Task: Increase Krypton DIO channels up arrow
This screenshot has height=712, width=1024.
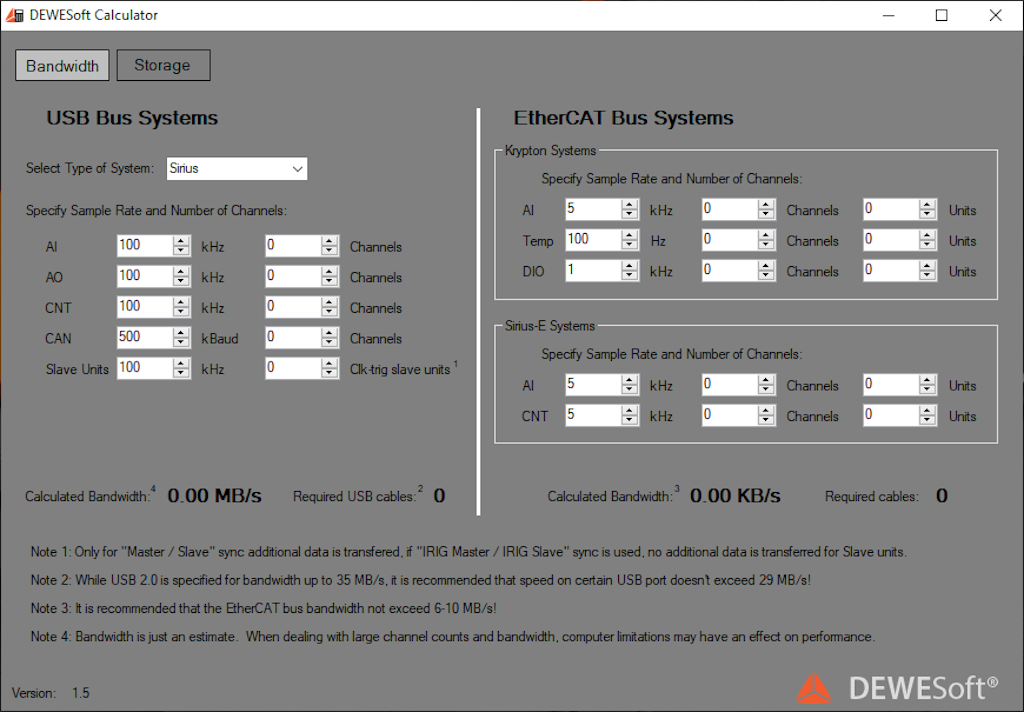Action: [766, 266]
